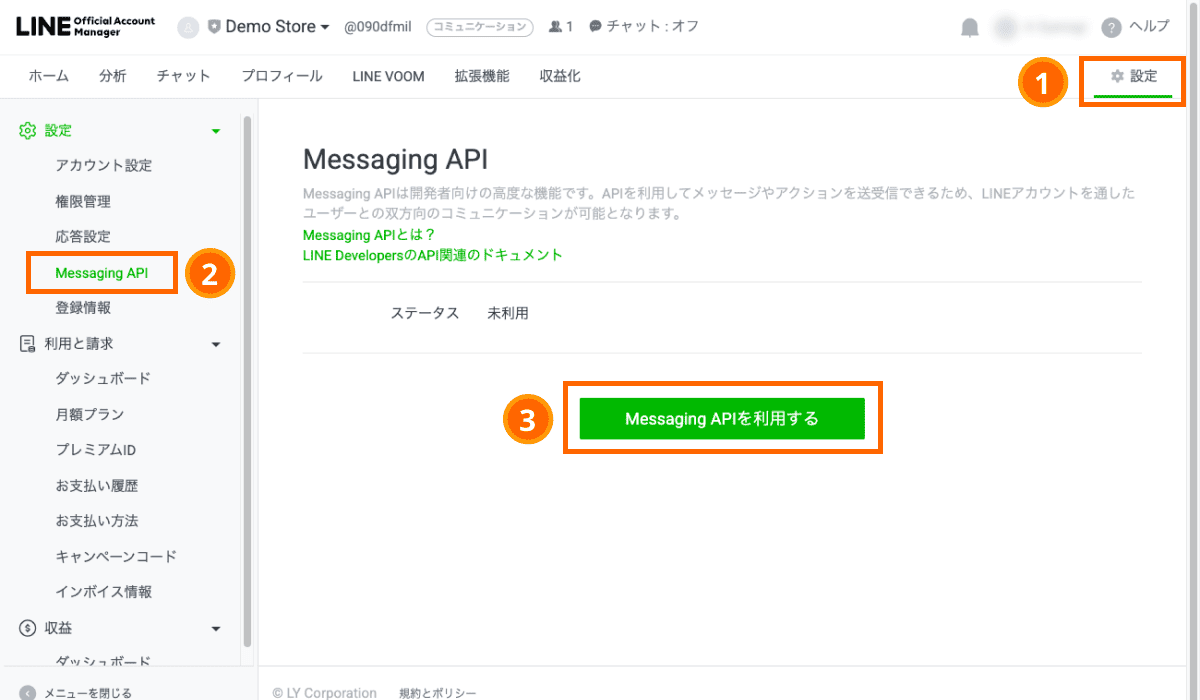
Task: Click the 規約とポリシー footer link
Action: click(438, 693)
